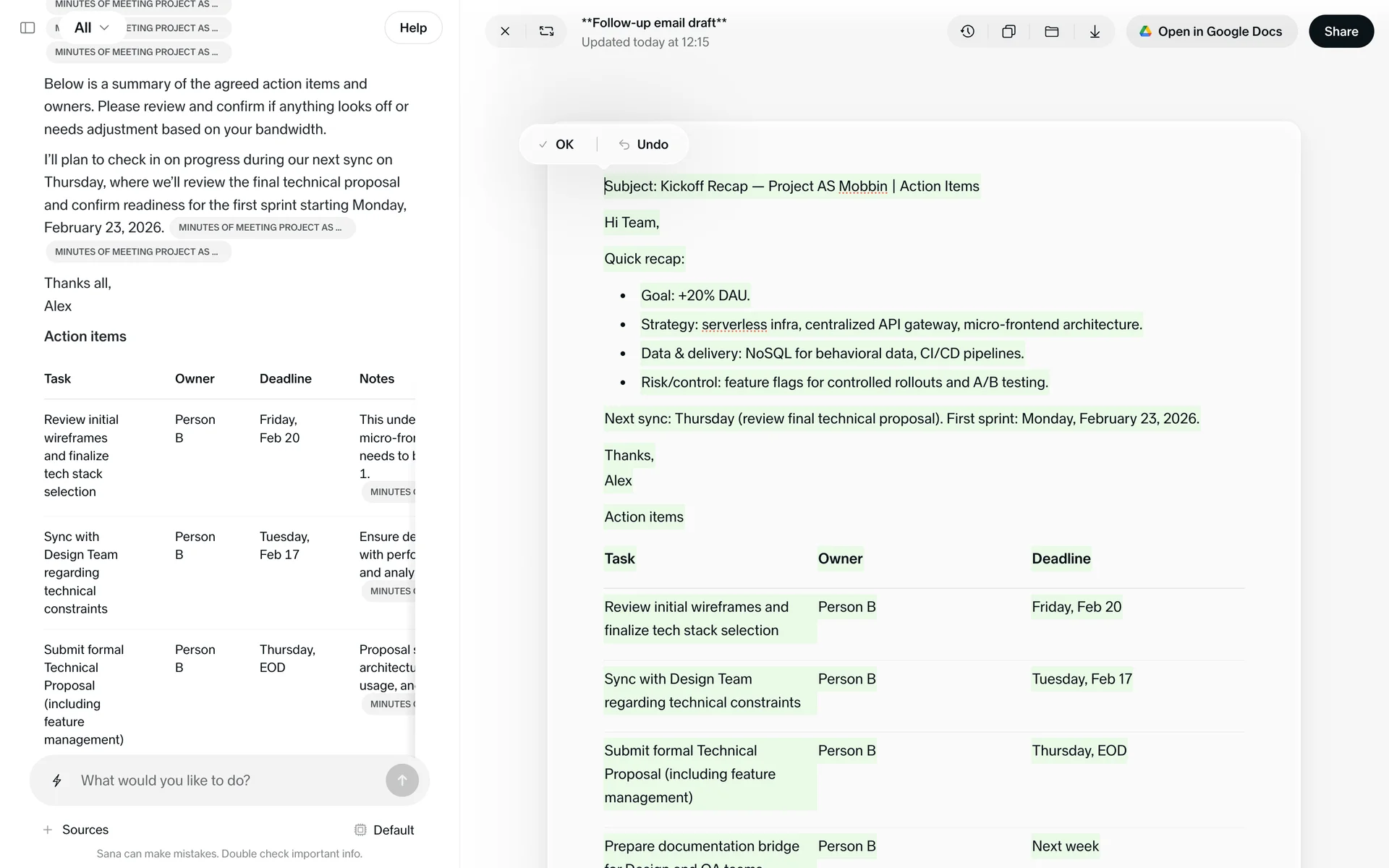Toggle the left sidebar panel icon
The width and height of the screenshot is (1389, 868).
coord(27,27)
